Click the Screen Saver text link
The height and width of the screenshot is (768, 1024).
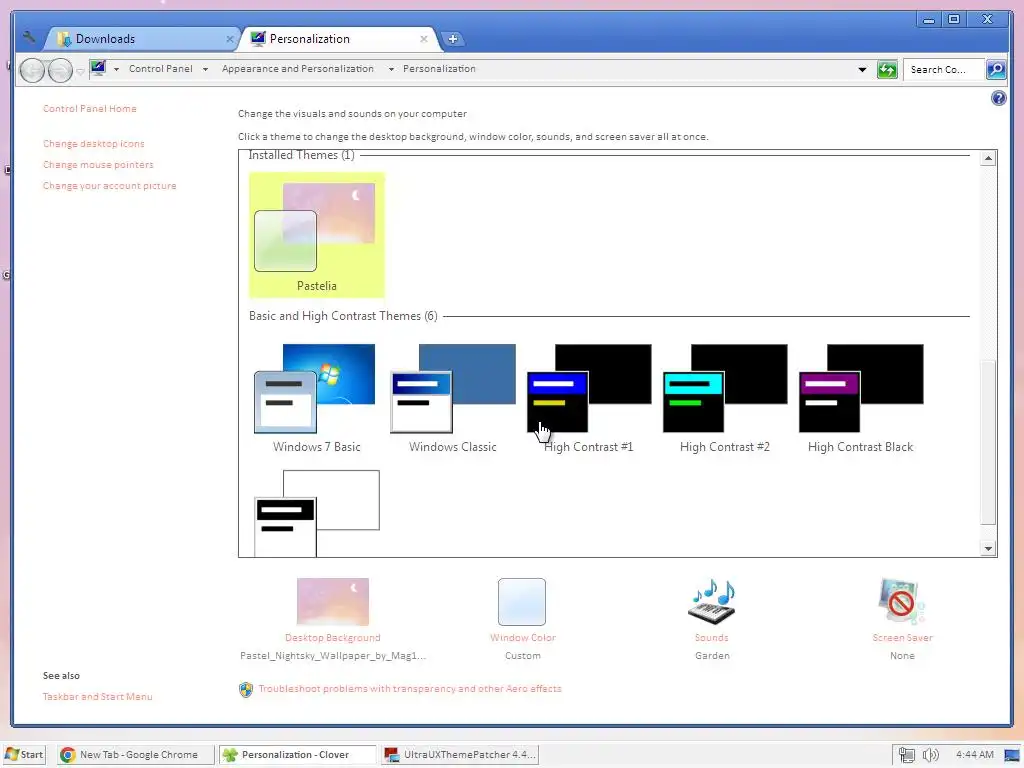(902, 637)
